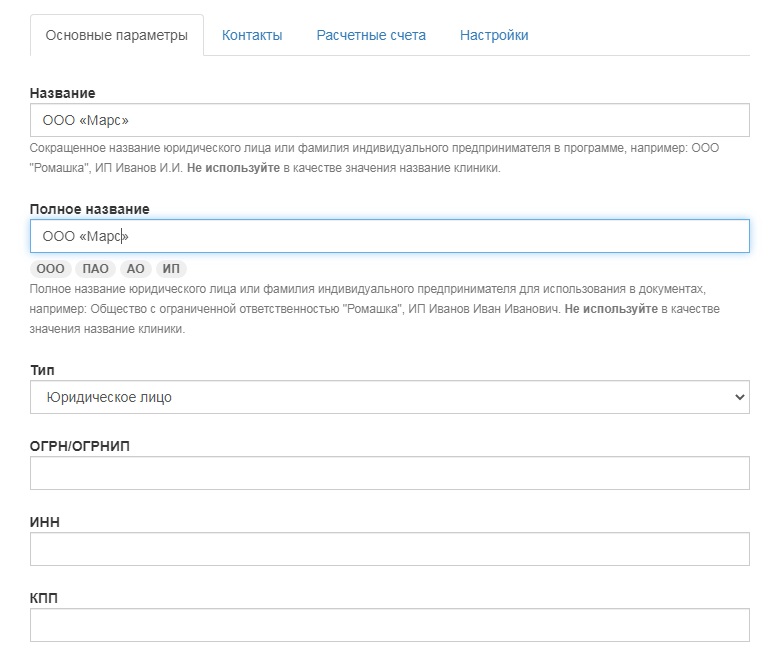Go to the Настройки tab

[x=494, y=35]
